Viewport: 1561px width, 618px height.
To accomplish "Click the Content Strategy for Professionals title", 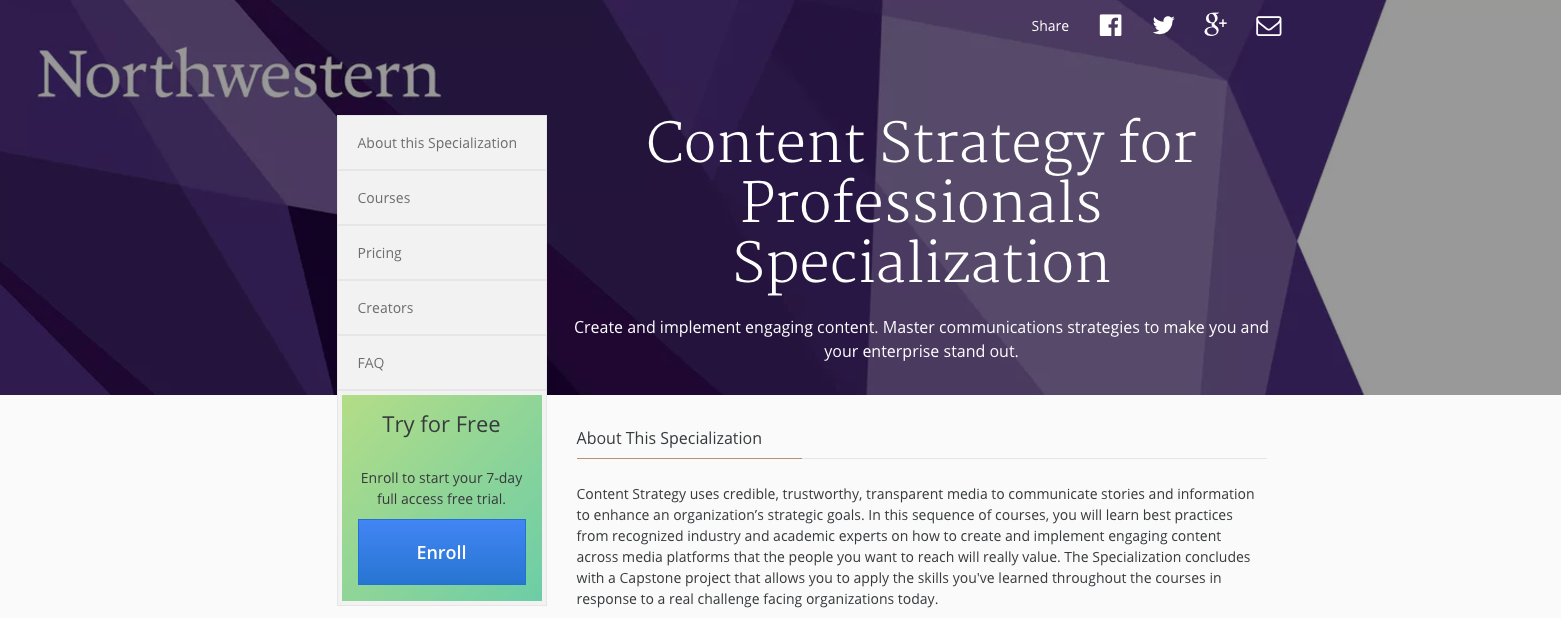I will tap(921, 202).
